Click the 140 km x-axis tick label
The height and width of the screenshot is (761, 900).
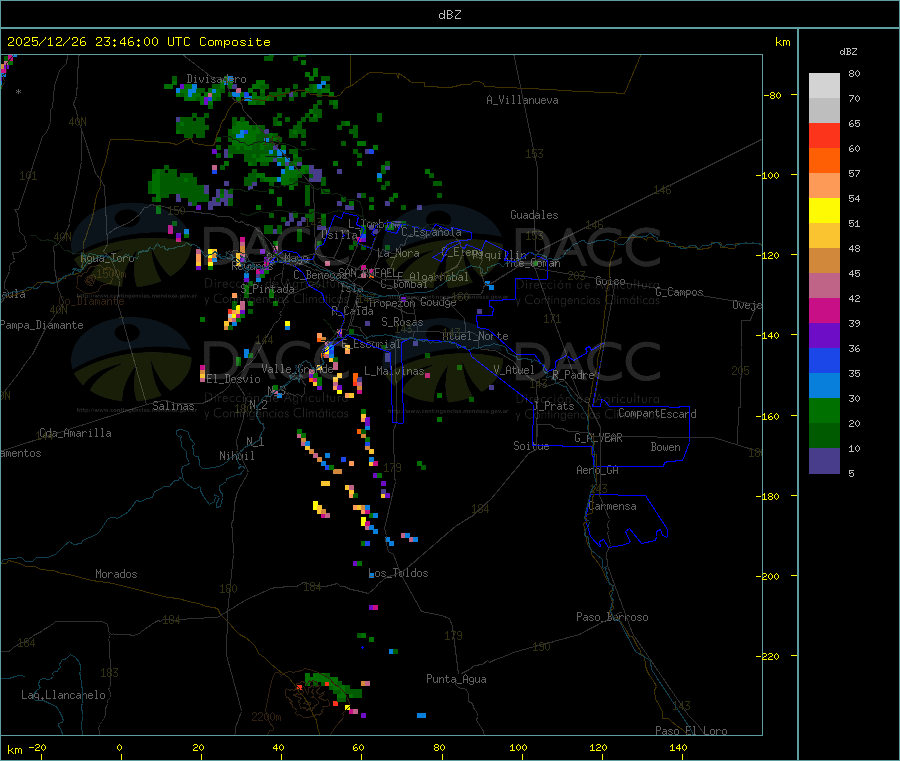click(678, 747)
